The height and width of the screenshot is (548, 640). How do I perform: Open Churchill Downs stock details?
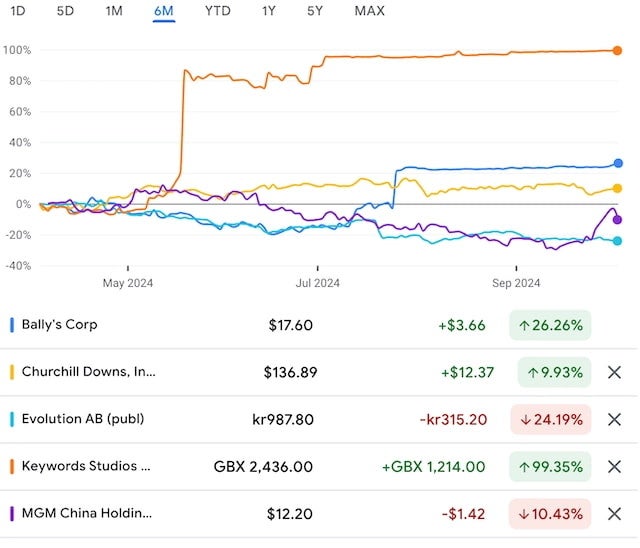pos(89,372)
